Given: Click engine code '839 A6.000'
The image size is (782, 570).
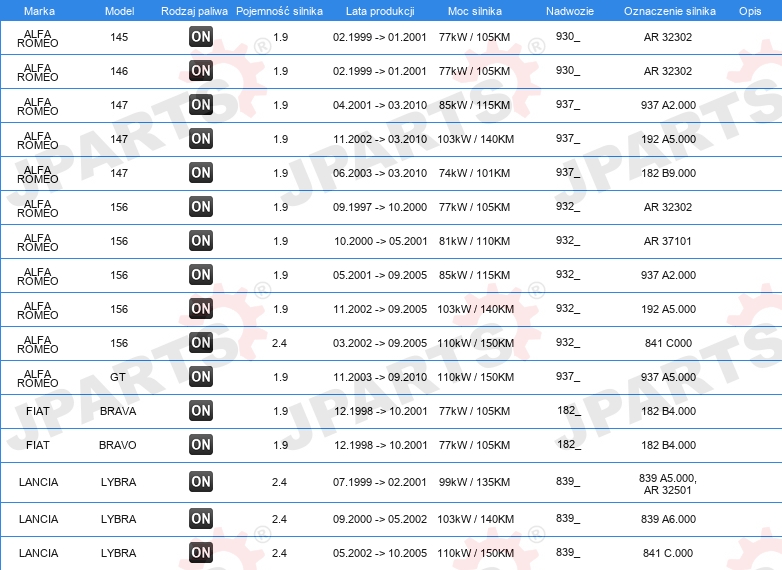Looking at the screenshot, I should pyautogui.click(x=668, y=519).
